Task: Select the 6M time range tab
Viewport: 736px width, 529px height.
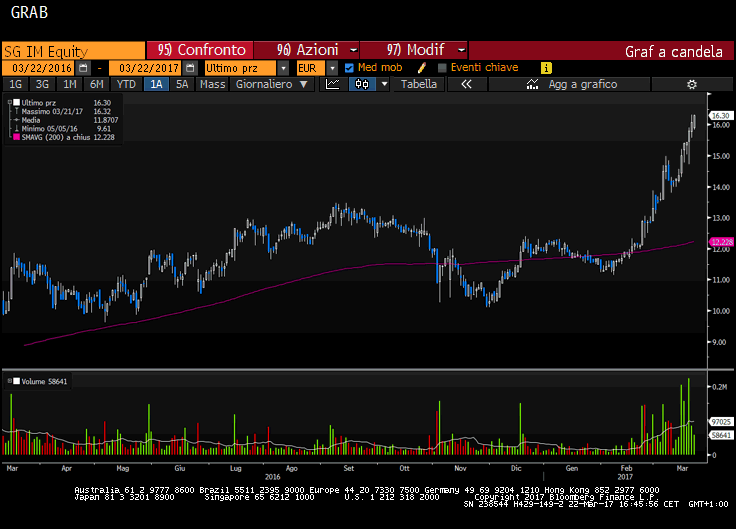Action: (x=97, y=85)
